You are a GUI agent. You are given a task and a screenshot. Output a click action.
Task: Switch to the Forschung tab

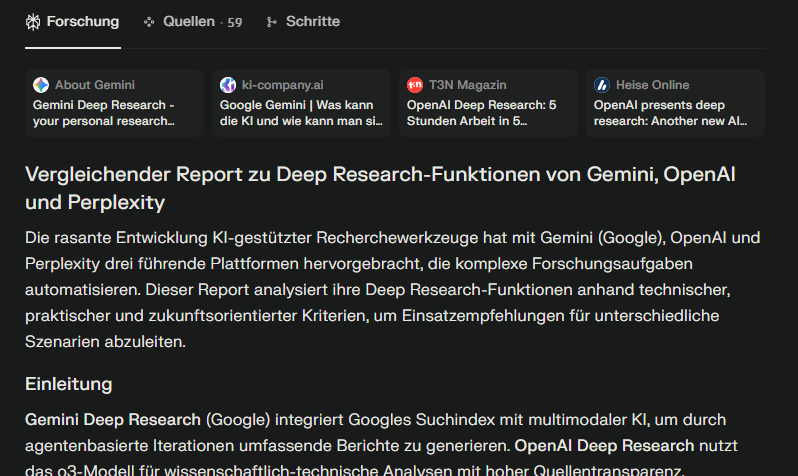tap(82, 21)
